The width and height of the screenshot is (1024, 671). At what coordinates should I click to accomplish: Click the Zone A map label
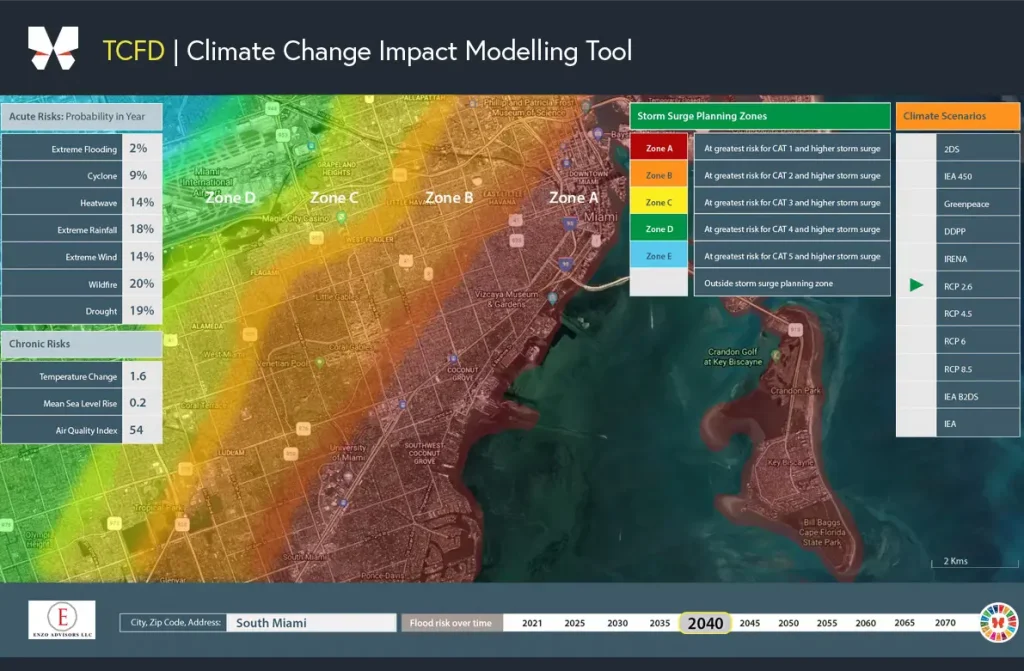point(573,197)
